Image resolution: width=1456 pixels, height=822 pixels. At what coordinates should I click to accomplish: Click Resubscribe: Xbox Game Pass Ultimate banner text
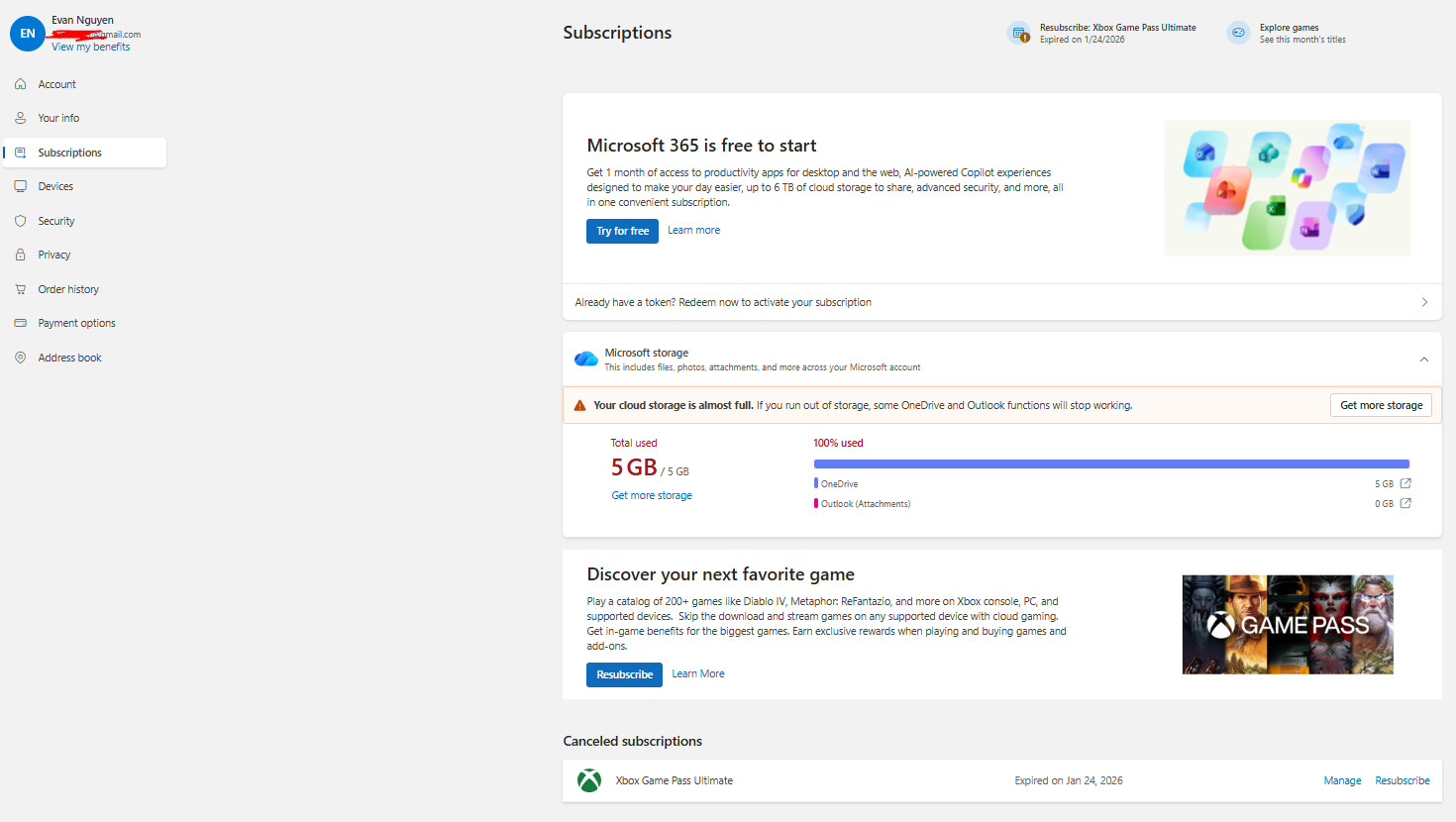(x=1118, y=28)
